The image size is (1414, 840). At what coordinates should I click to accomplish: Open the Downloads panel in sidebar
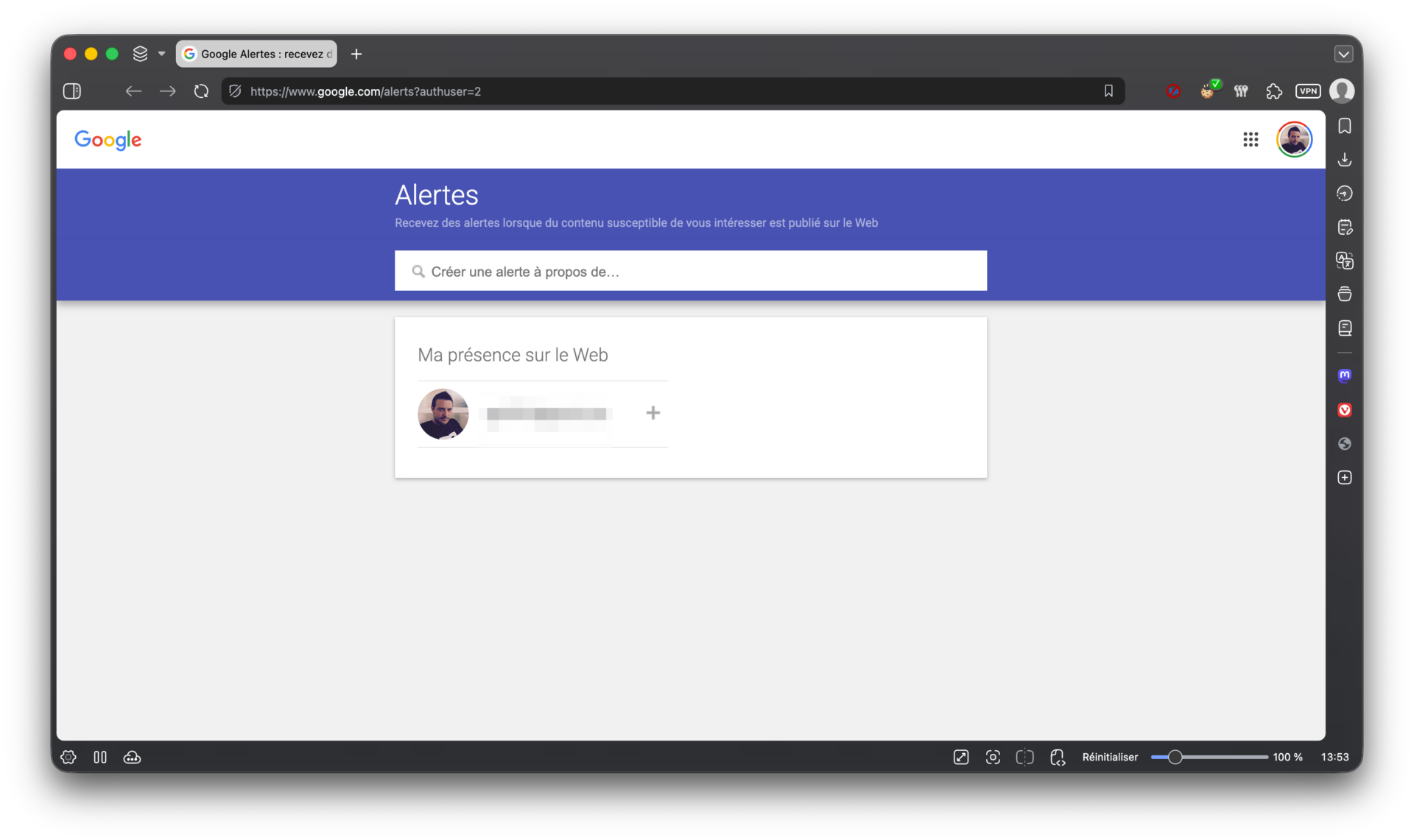[1344, 160]
